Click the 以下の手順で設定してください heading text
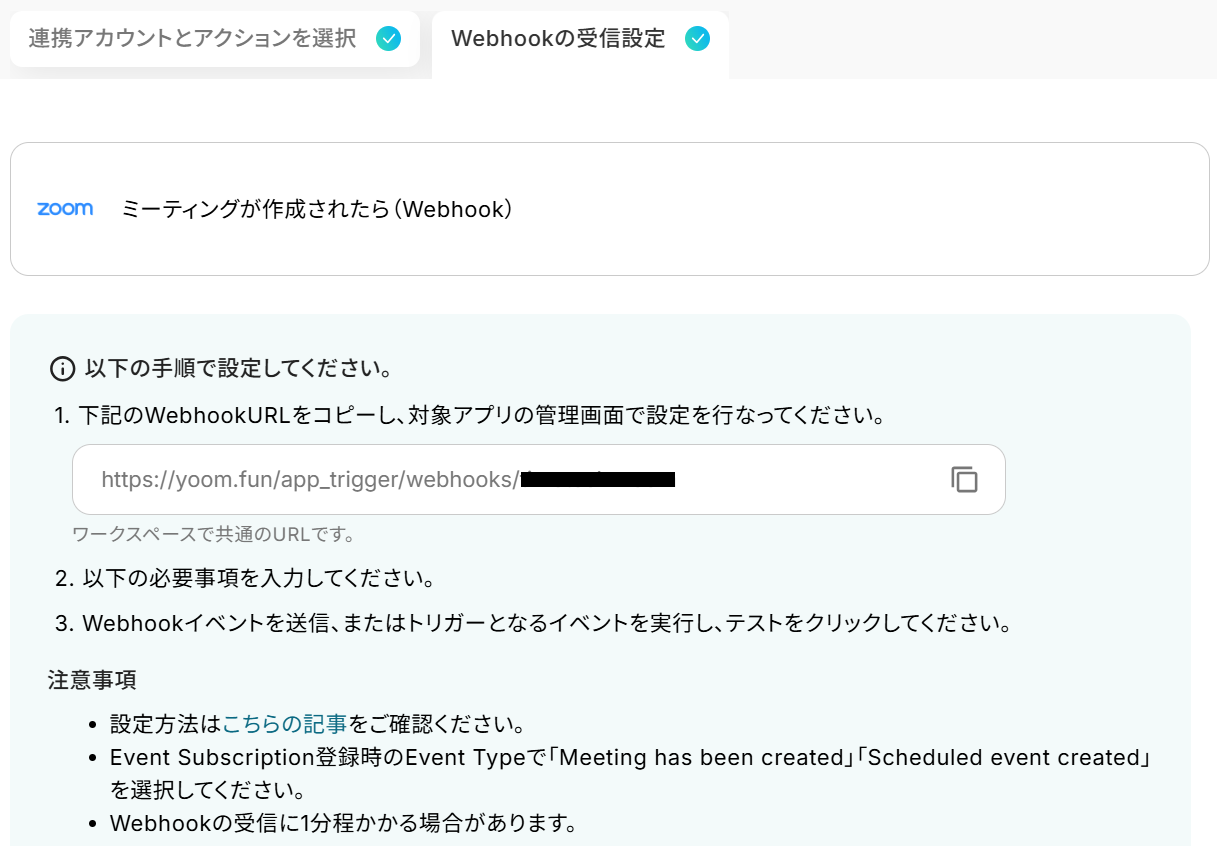The height and width of the screenshot is (846, 1217). pyautogui.click(x=237, y=369)
